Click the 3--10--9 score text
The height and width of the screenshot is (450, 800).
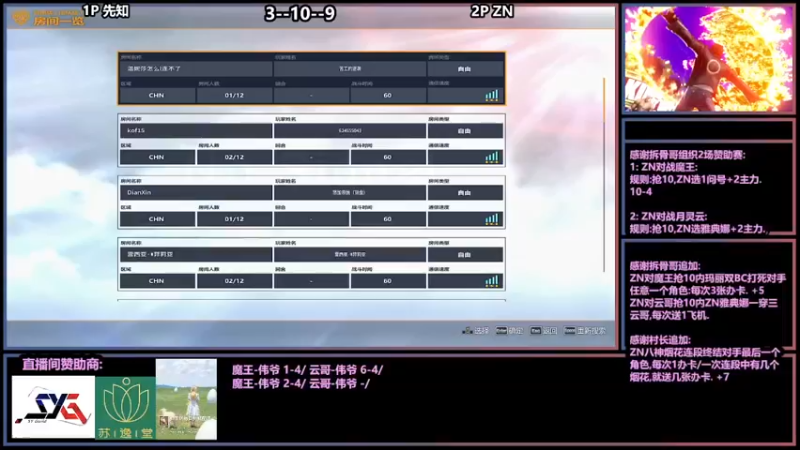(300, 13)
